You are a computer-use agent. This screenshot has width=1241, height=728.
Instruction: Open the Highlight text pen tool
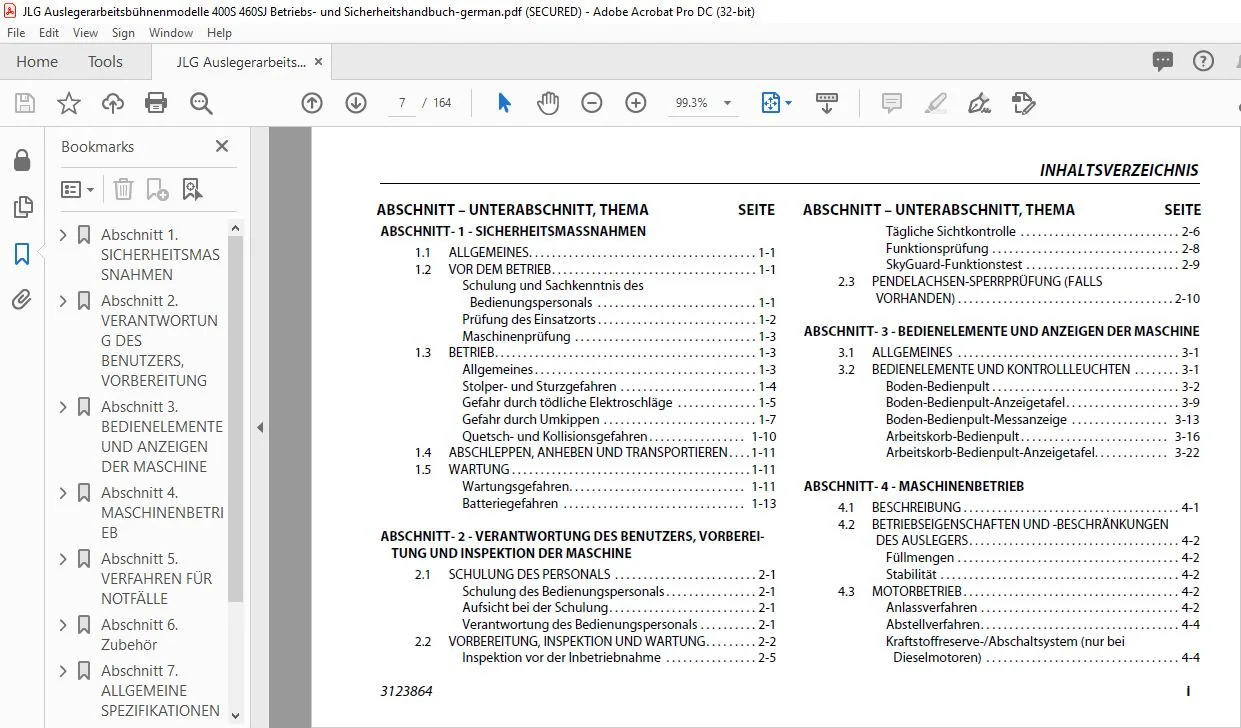click(936, 103)
